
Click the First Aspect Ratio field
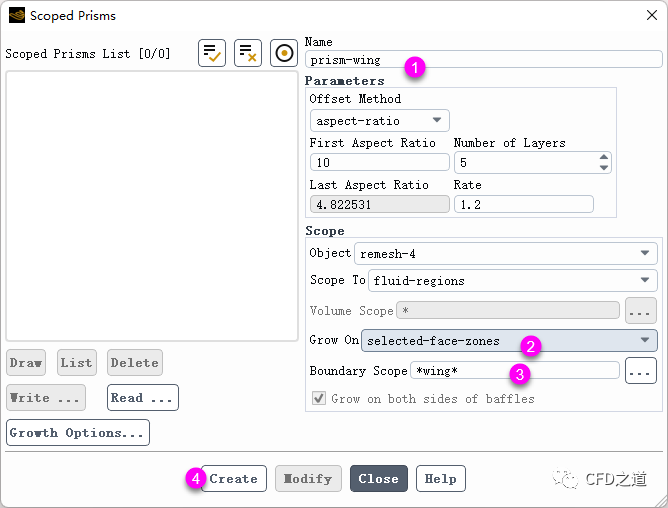click(x=379, y=162)
